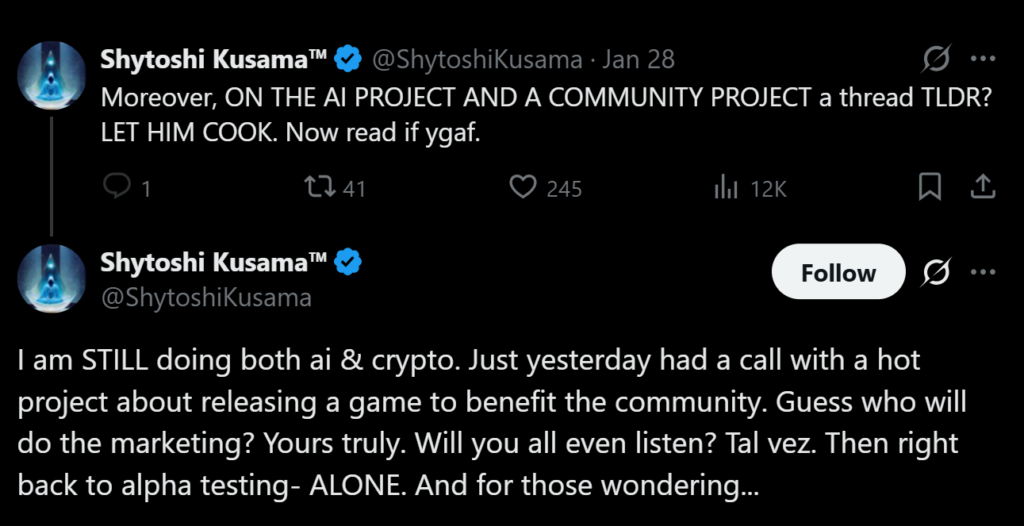Open the @ShytoshiKusama handle beside Jan 28
Screen dimensions: 1024x526
coord(476,60)
